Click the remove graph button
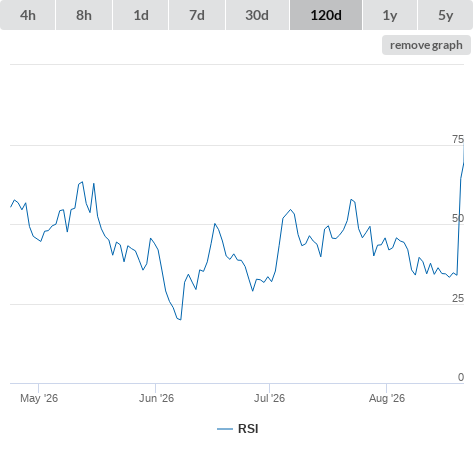 tap(426, 45)
